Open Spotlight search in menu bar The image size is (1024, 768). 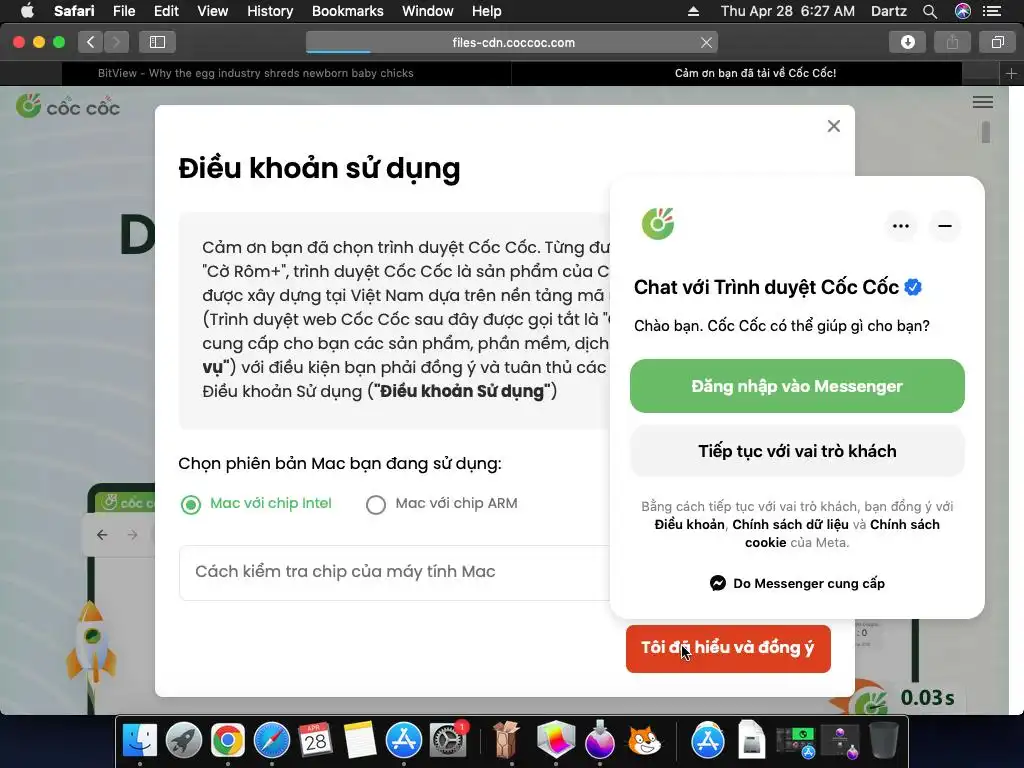(929, 11)
